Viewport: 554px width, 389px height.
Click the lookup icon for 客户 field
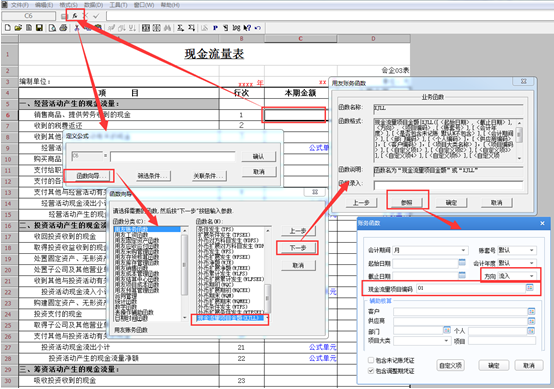[531, 311]
